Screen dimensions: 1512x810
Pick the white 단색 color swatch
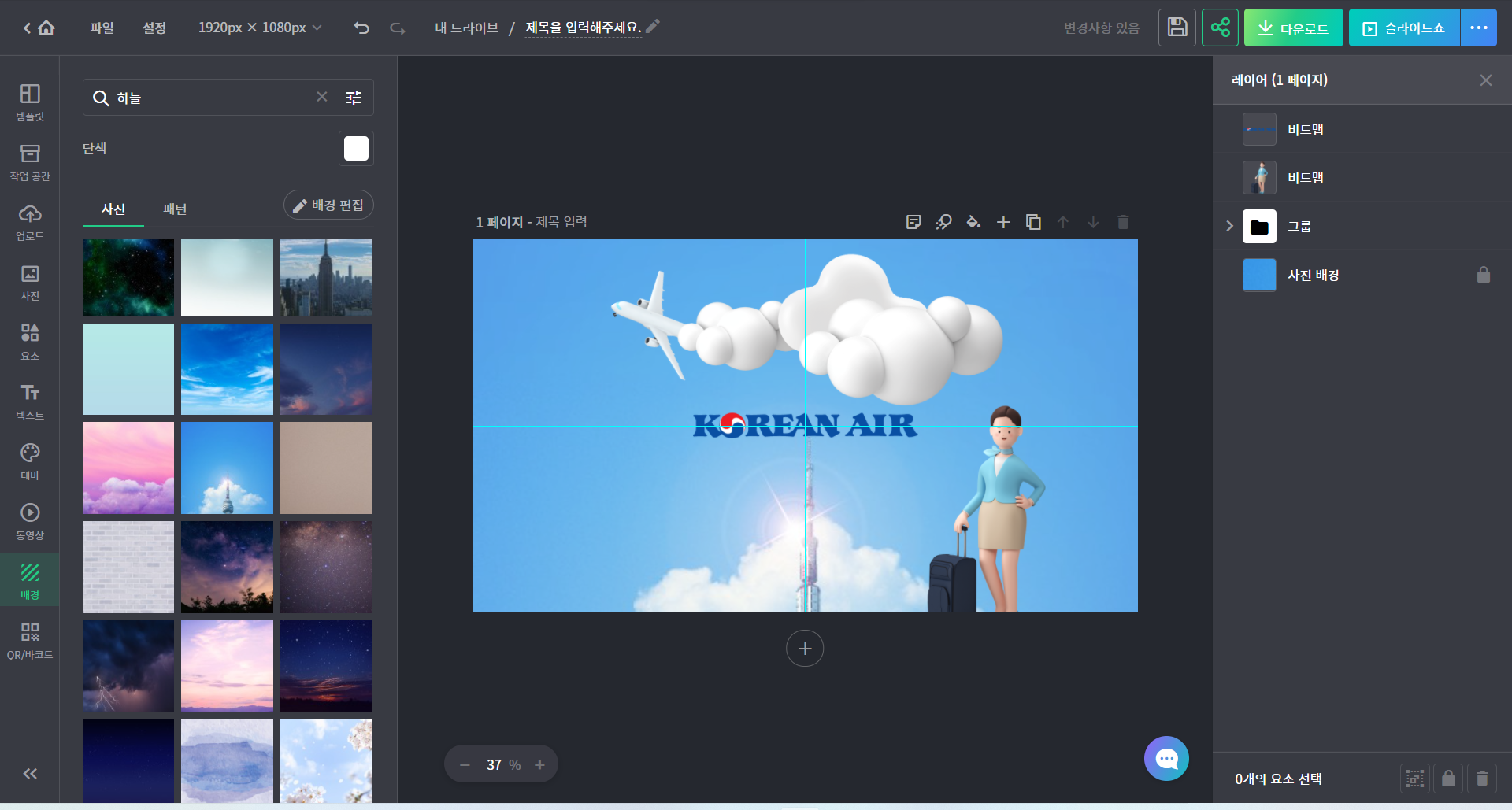[x=356, y=148]
